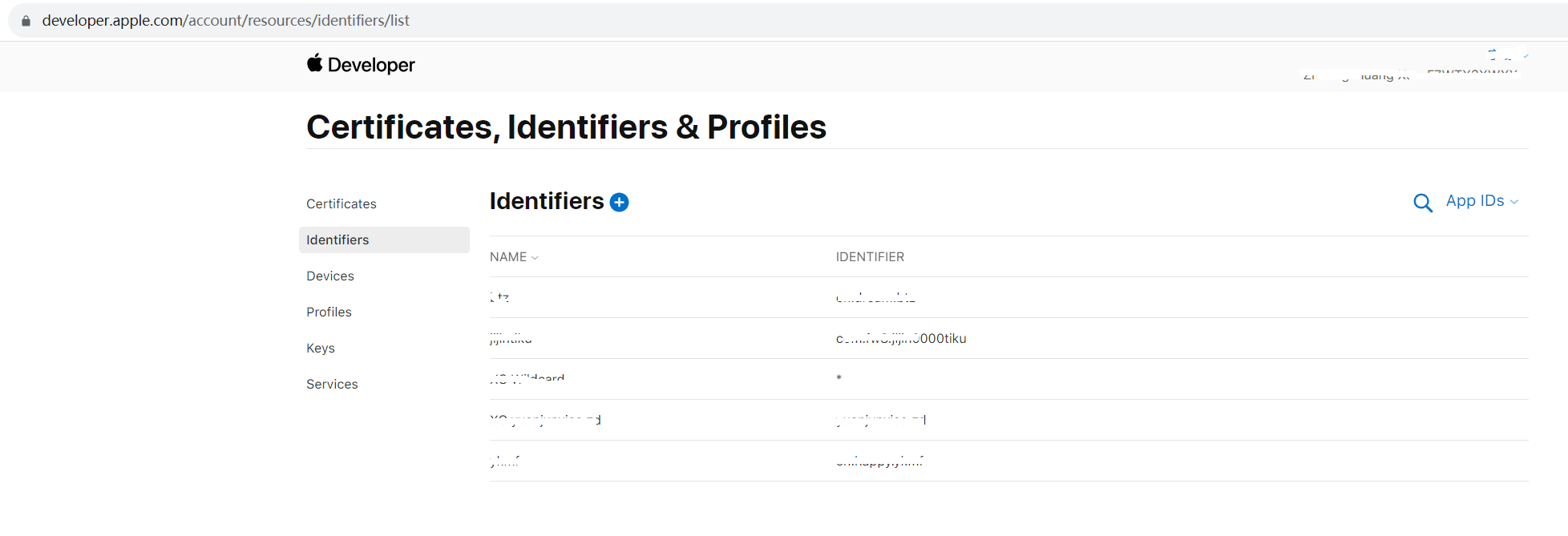Click the lock icon in the address bar

(x=26, y=21)
